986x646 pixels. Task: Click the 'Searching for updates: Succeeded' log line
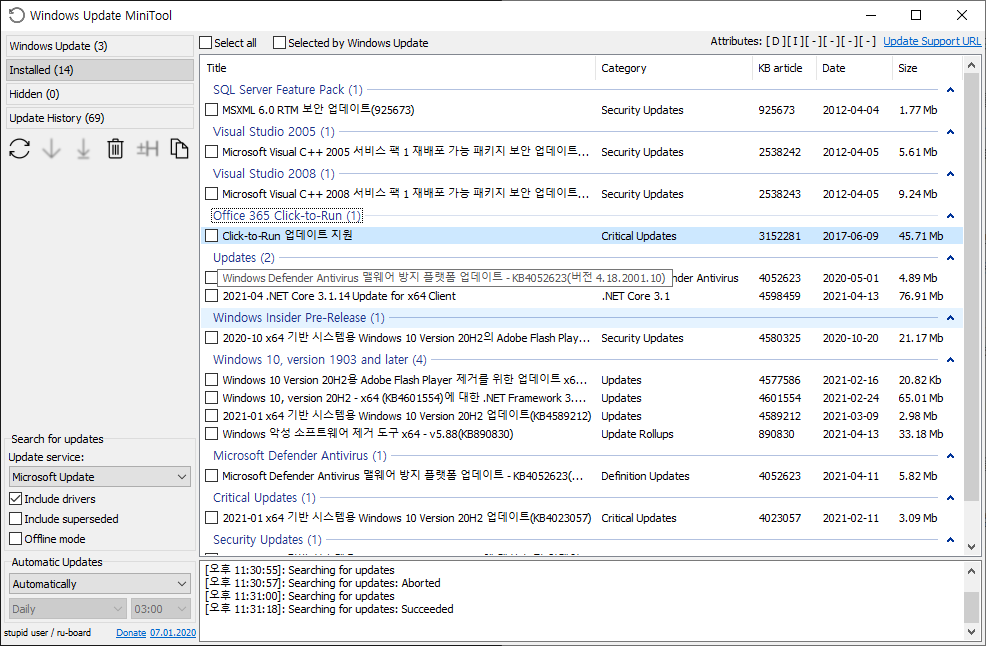tap(329, 609)
